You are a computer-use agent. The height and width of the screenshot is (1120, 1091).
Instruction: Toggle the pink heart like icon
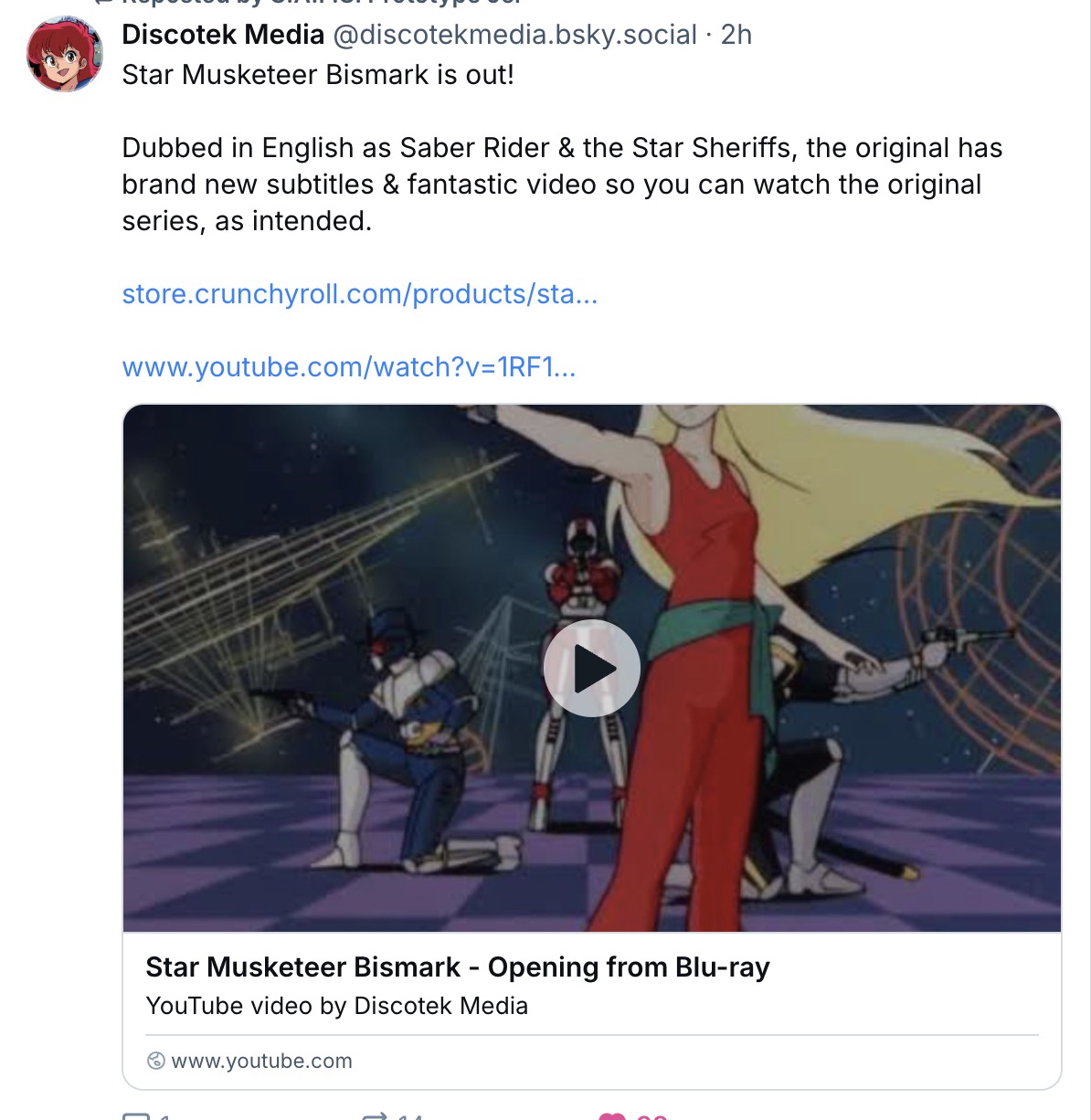point(612,1115)
